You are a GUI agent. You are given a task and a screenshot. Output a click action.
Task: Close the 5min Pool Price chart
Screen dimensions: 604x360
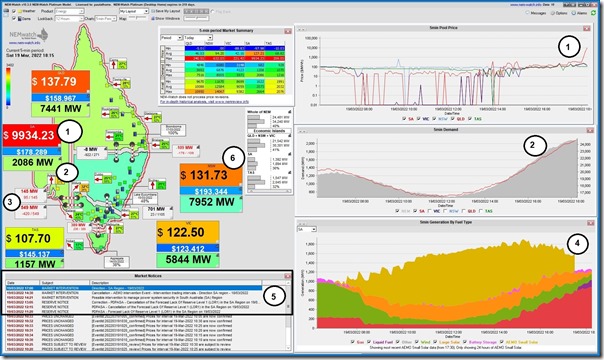587,28
